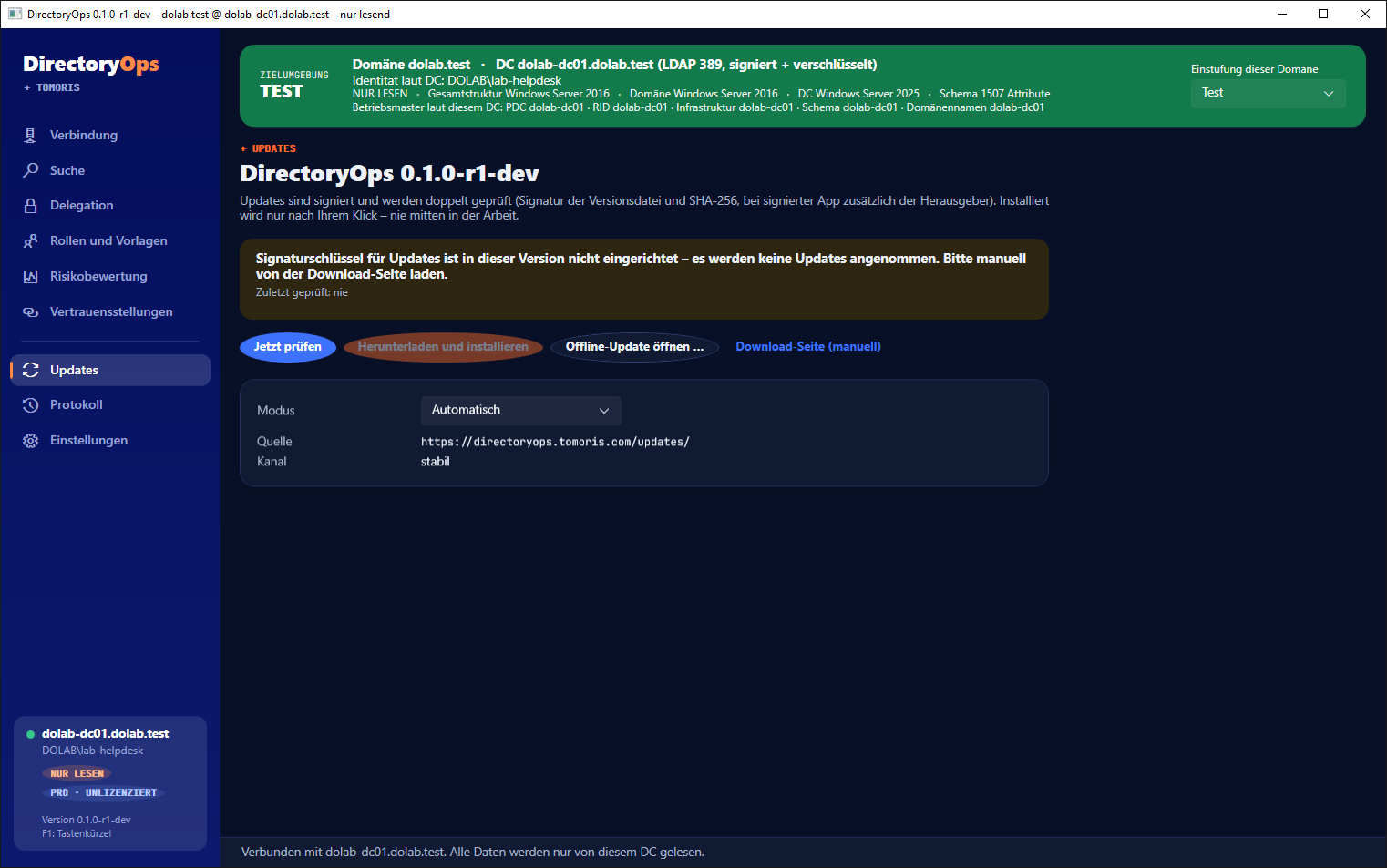Image resolution: width=1387 pixels, height=868 pixels.
Task: Open the Verbindung menu entry
Action: [x=110, y=135]
